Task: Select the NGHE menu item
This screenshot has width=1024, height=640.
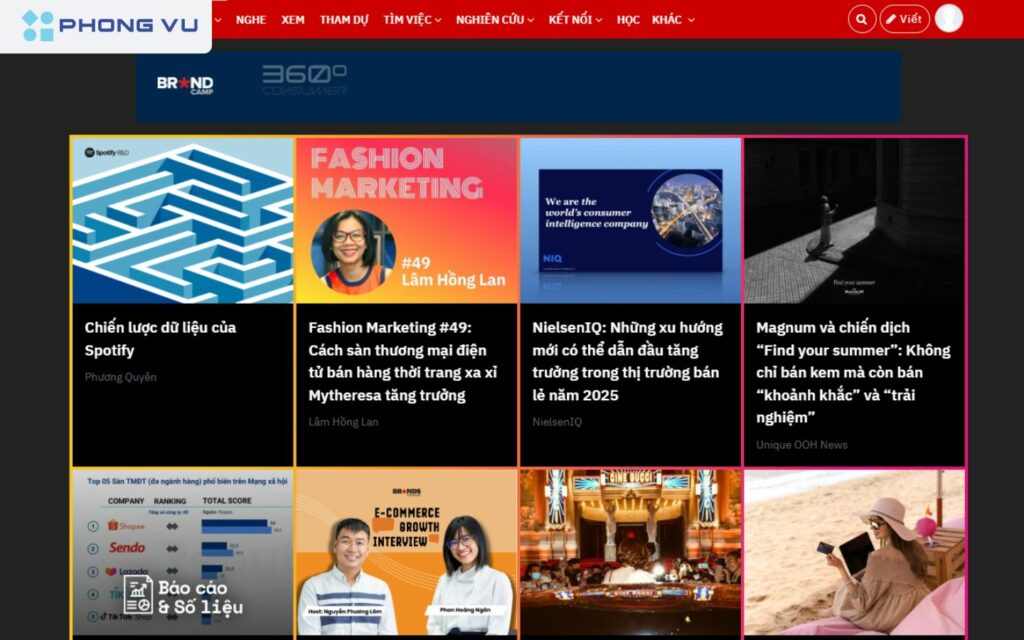Action: point(250,19)
